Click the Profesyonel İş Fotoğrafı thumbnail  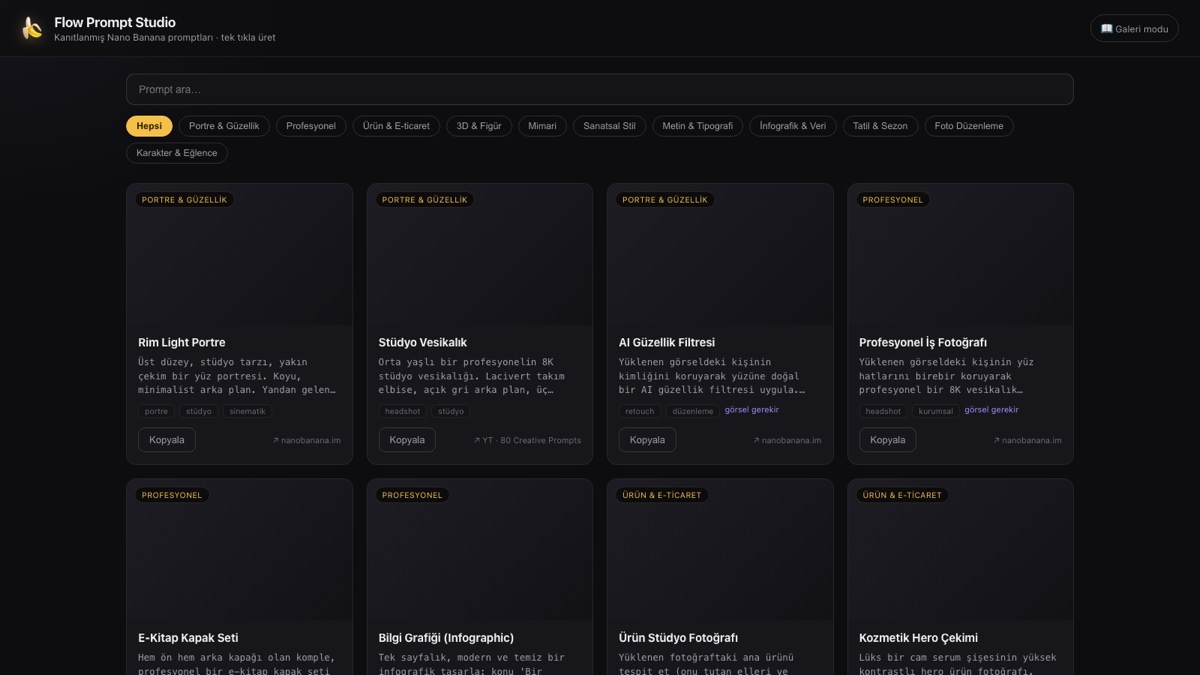[960, 254]
